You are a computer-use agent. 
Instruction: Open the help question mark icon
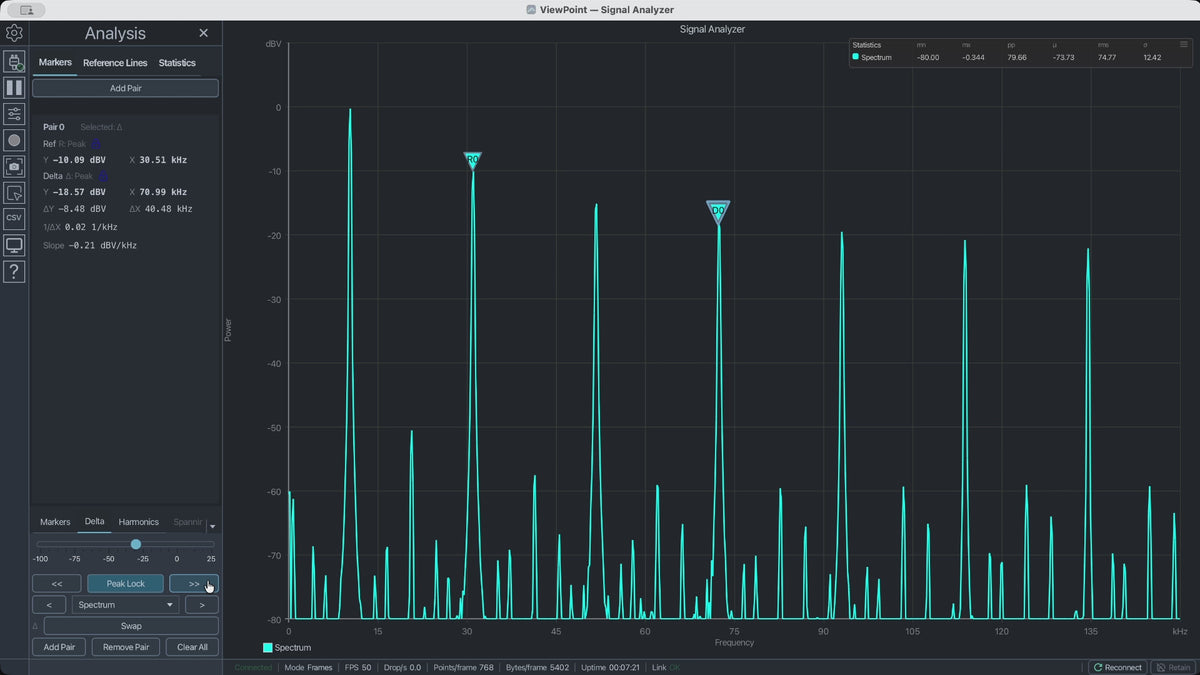tap(14, 271)
